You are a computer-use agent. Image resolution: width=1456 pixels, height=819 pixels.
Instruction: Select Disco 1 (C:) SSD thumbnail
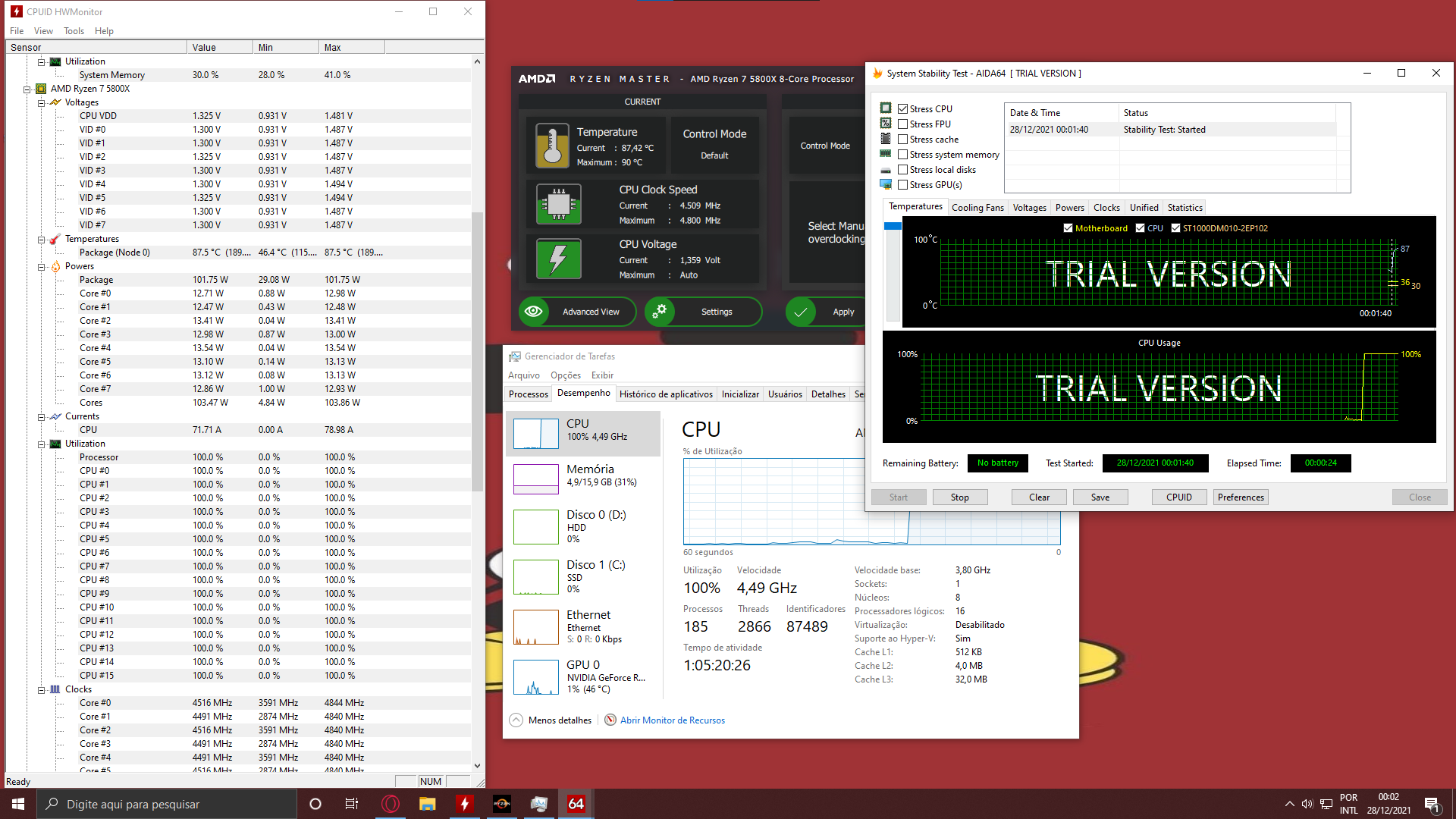pyautogui.click(x=536, y=577)
